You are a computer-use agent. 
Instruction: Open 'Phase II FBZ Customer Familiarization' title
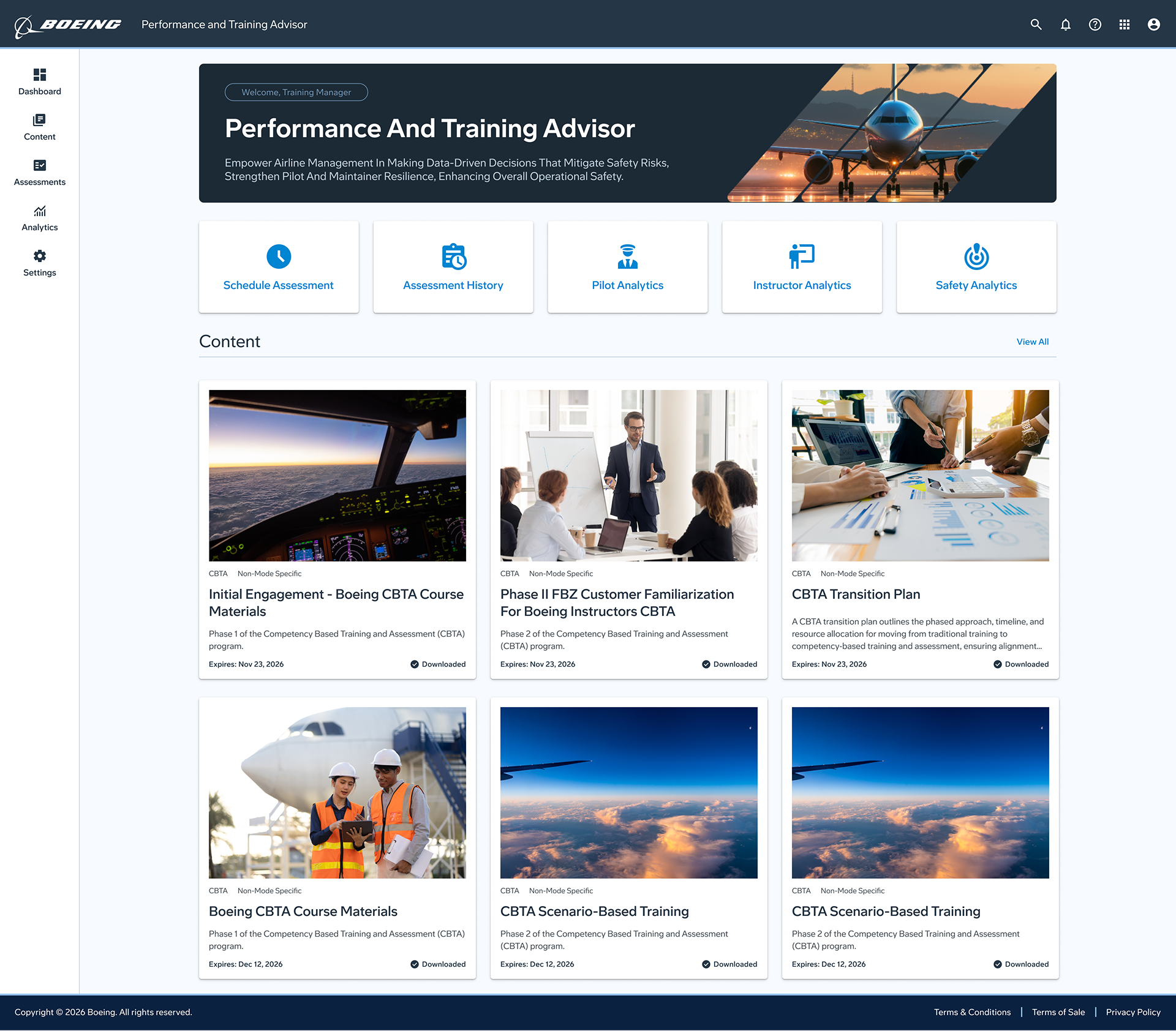pyautogui.click(x=617, y=602)
